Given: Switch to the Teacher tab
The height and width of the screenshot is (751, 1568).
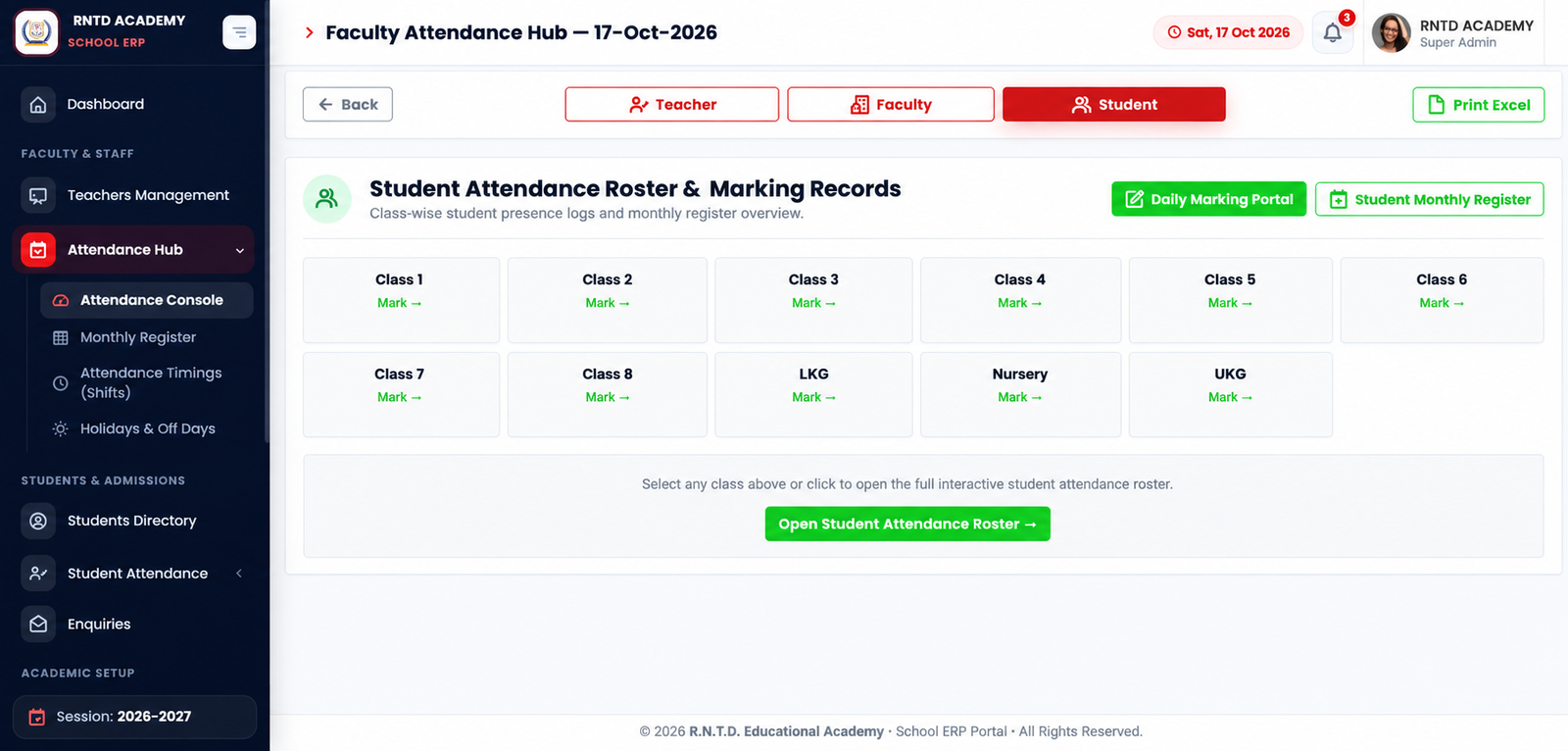Looking at the screenshot, I should pyautogui.click(x=672, y=104).
